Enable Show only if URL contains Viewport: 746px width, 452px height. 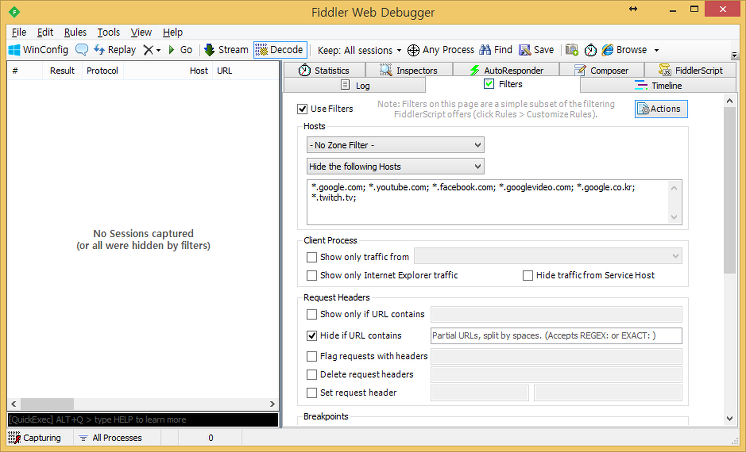tap(312, 314)
